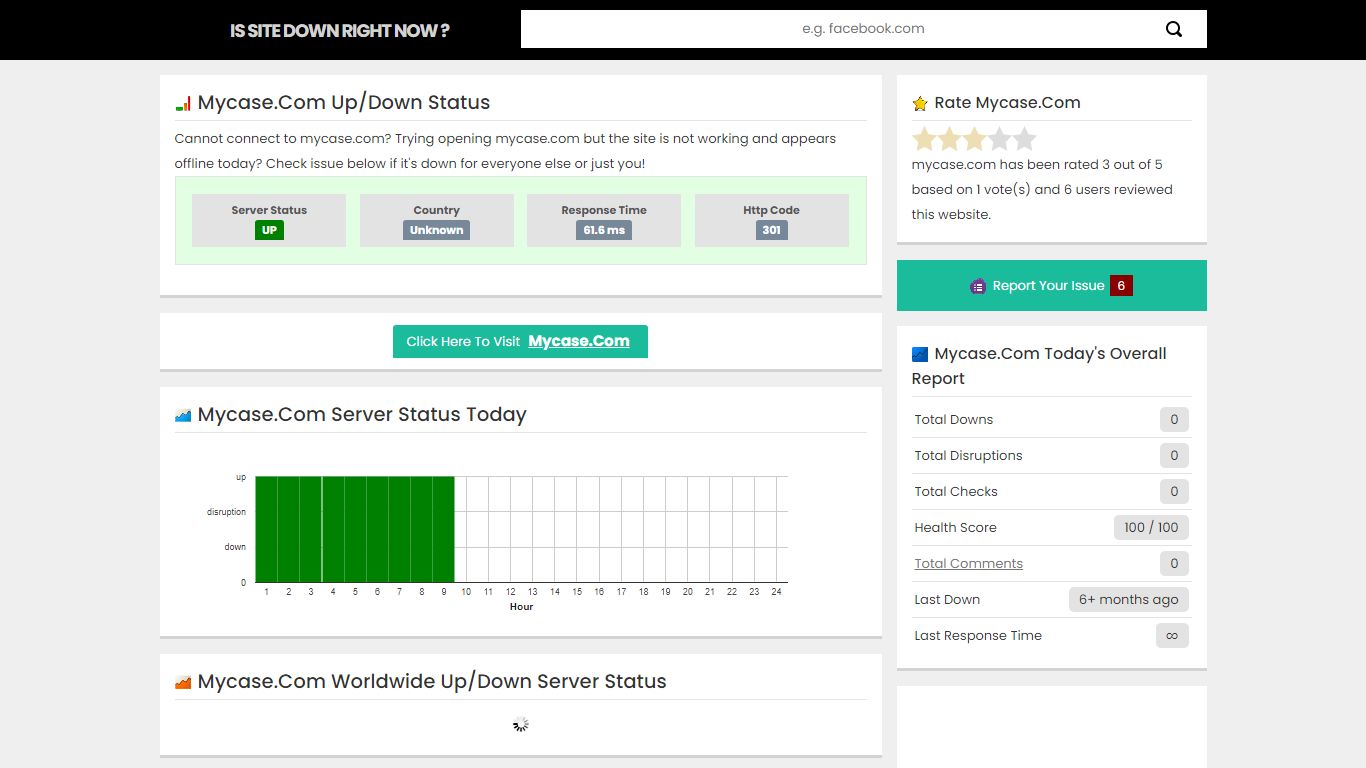Rate Mycase.com three stars
This screenshot has width=1366, height=768.
(x=974, y=139)
